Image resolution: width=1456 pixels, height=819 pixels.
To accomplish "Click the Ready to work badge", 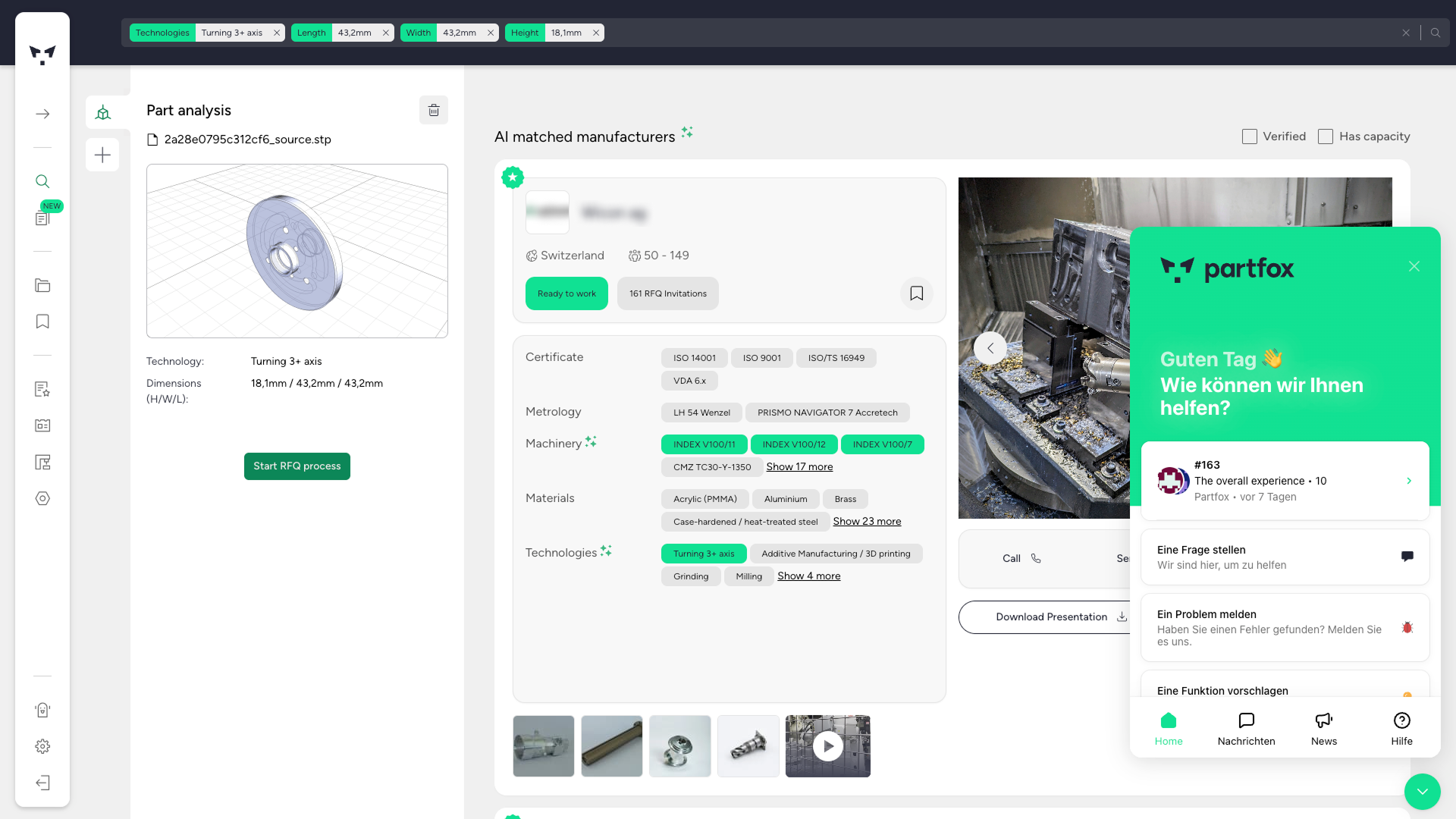I will 566,293.
